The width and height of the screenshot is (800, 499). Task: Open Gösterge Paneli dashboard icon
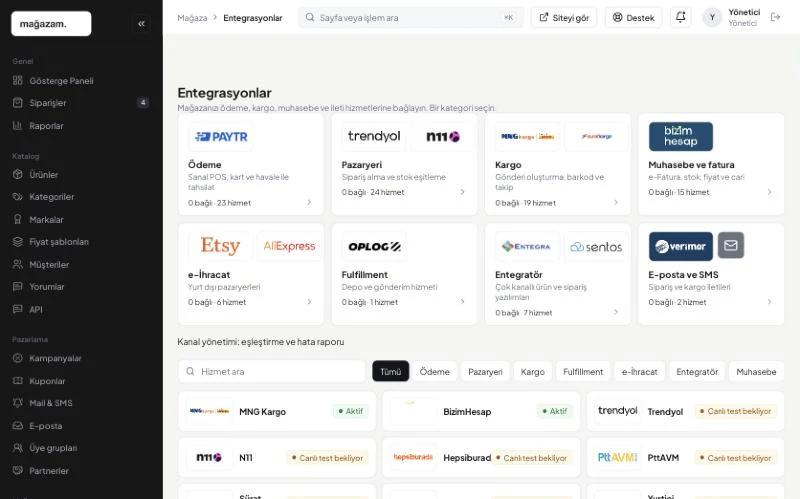click(x=18, y=81)
